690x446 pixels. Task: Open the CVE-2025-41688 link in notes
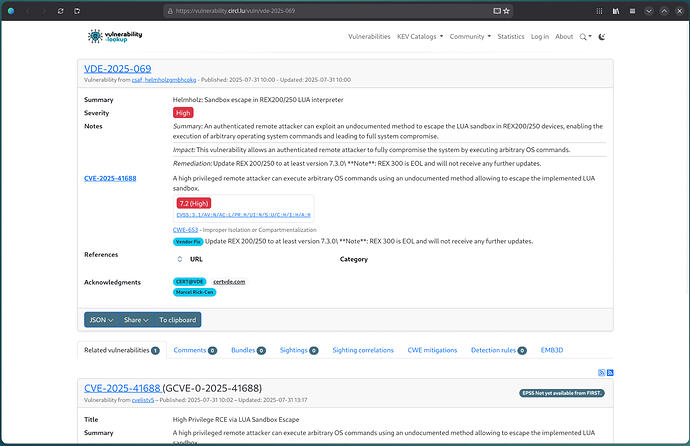click(x=110, y=178)
